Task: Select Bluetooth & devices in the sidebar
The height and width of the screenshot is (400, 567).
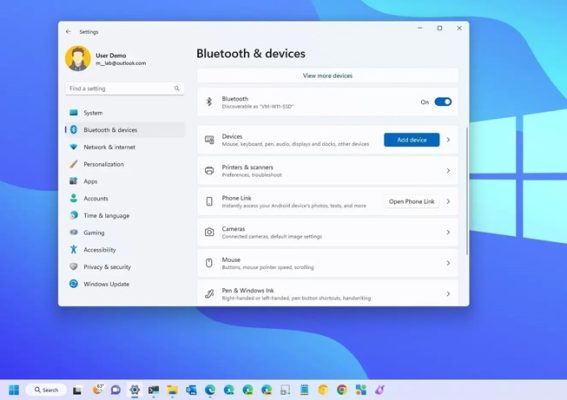Action: point(125,130)
